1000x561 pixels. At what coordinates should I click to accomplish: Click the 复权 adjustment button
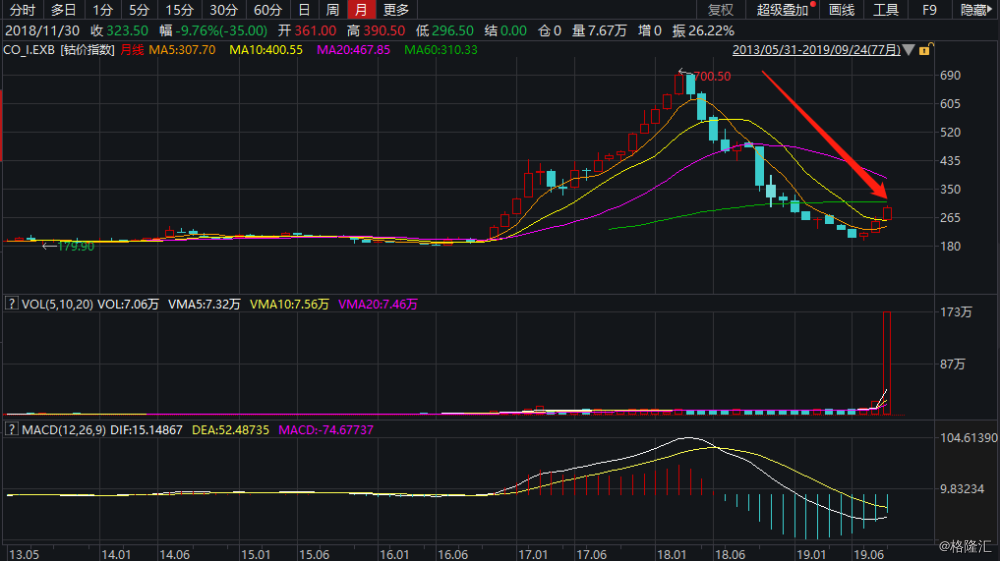click(x=720, y=10)
